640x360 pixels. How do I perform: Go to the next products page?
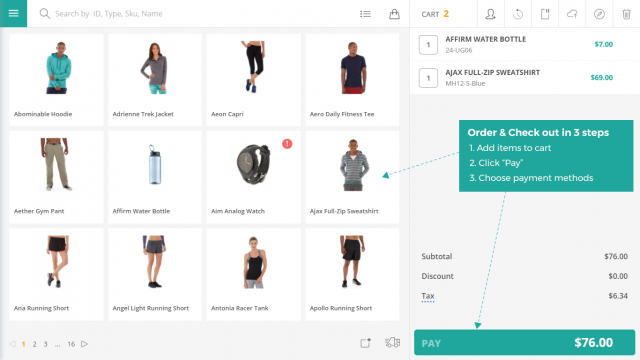coord(84,344)
